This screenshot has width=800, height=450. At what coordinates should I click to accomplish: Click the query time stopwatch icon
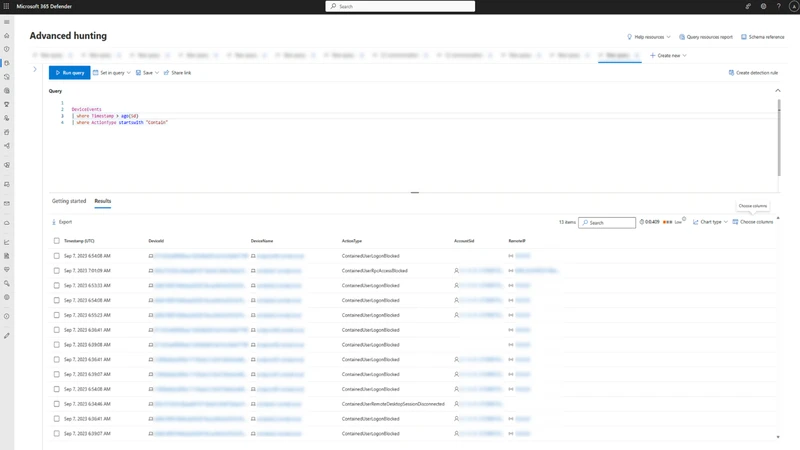(642, 222)
